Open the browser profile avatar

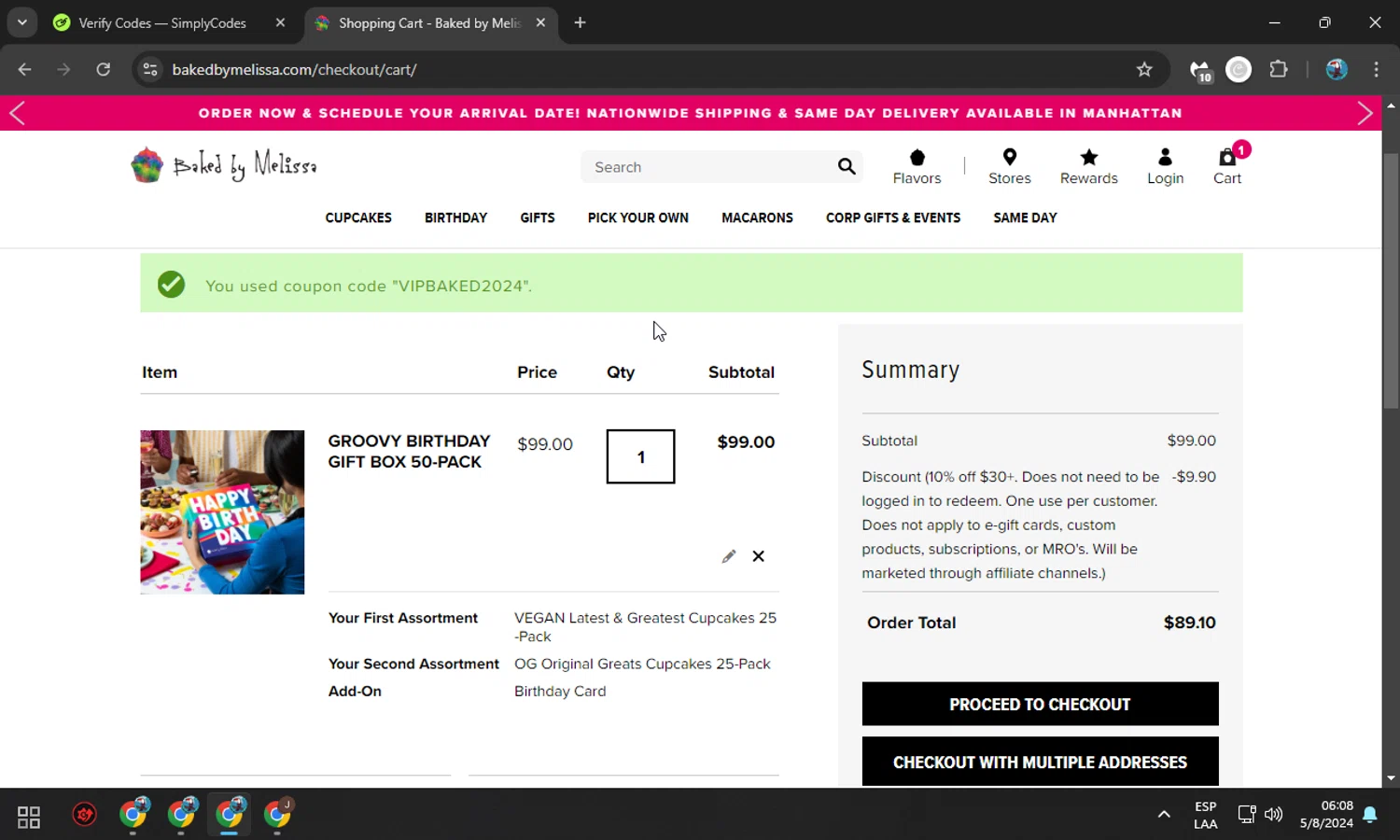[x=1337, y=69]
